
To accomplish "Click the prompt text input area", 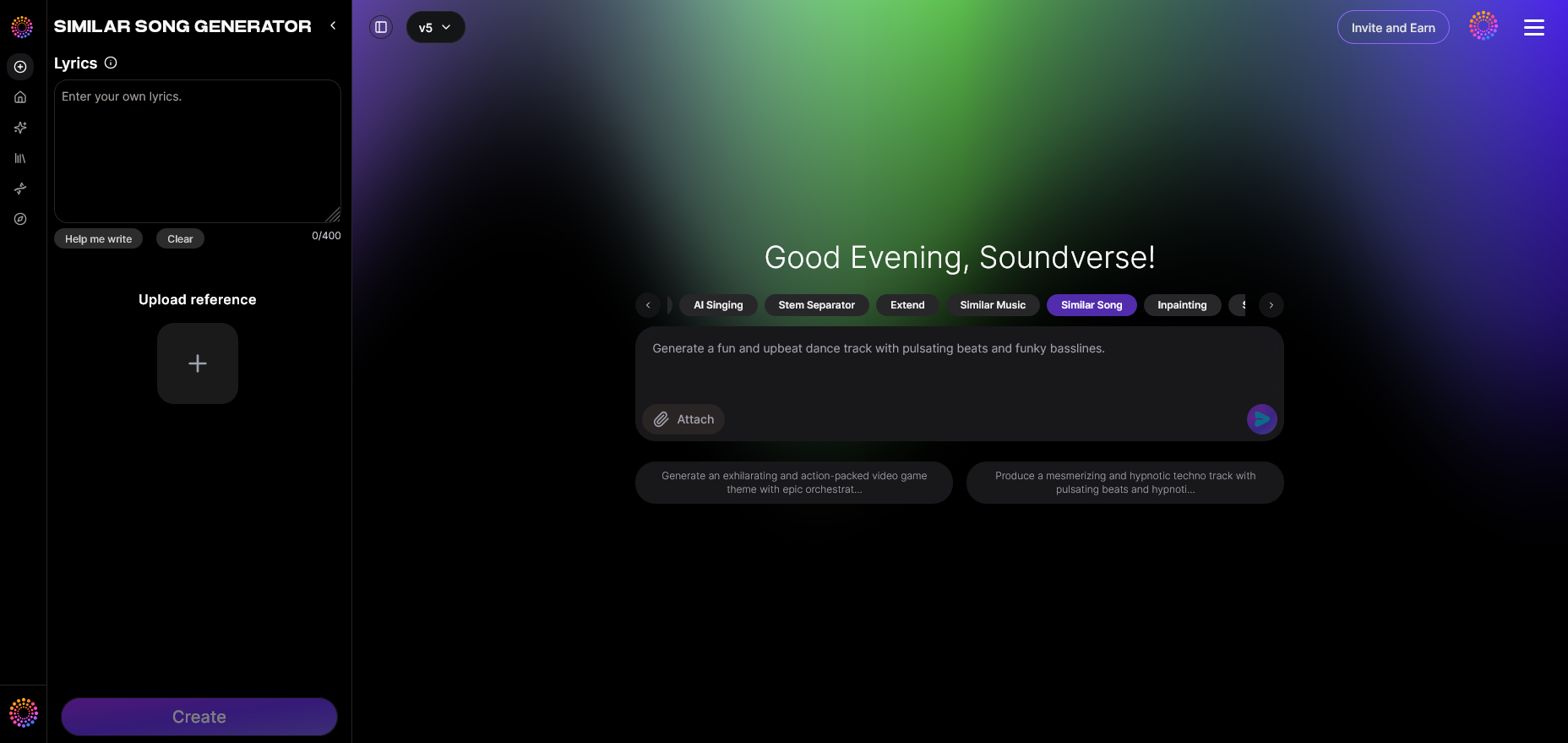I will tap(960, 365).
